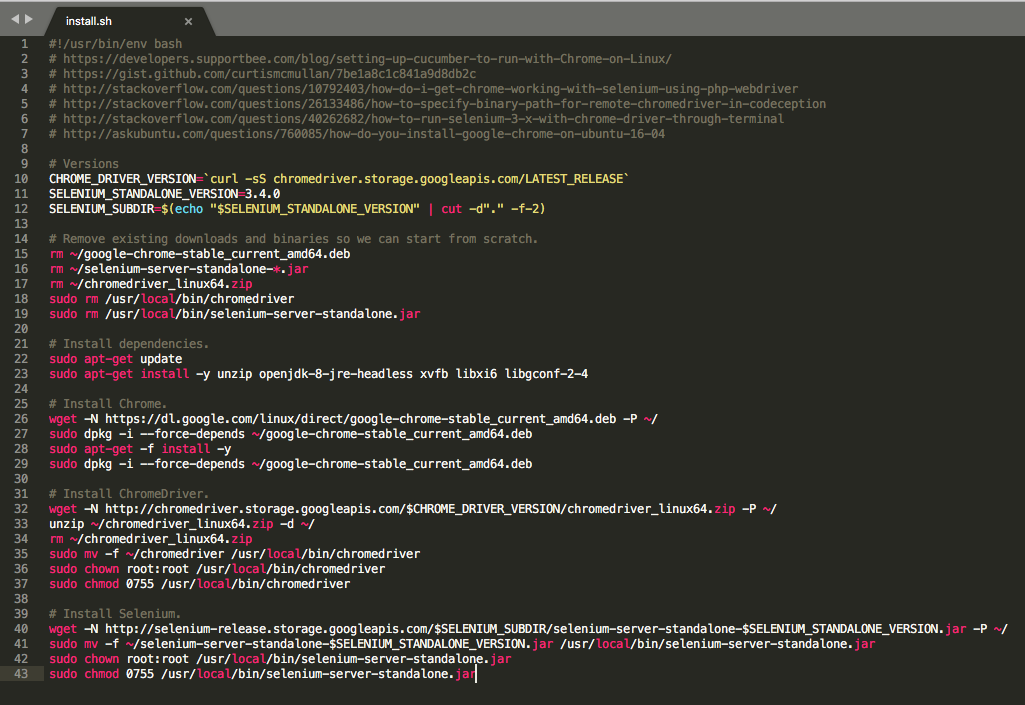Click 'rm ~/chromedriver_linux64.zip' on line 17
The width and height of the screenshot is (1025, 705).
(x=151, y=284)
